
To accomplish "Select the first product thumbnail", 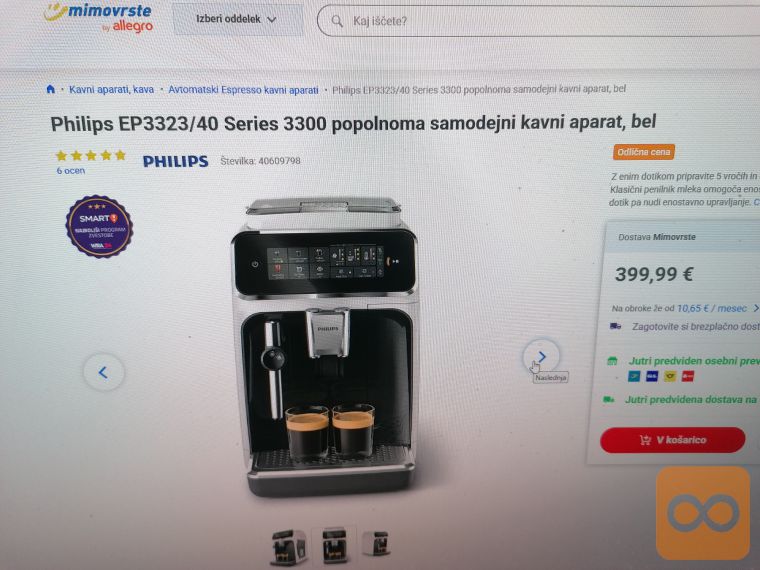I will [x=288, y=547].
